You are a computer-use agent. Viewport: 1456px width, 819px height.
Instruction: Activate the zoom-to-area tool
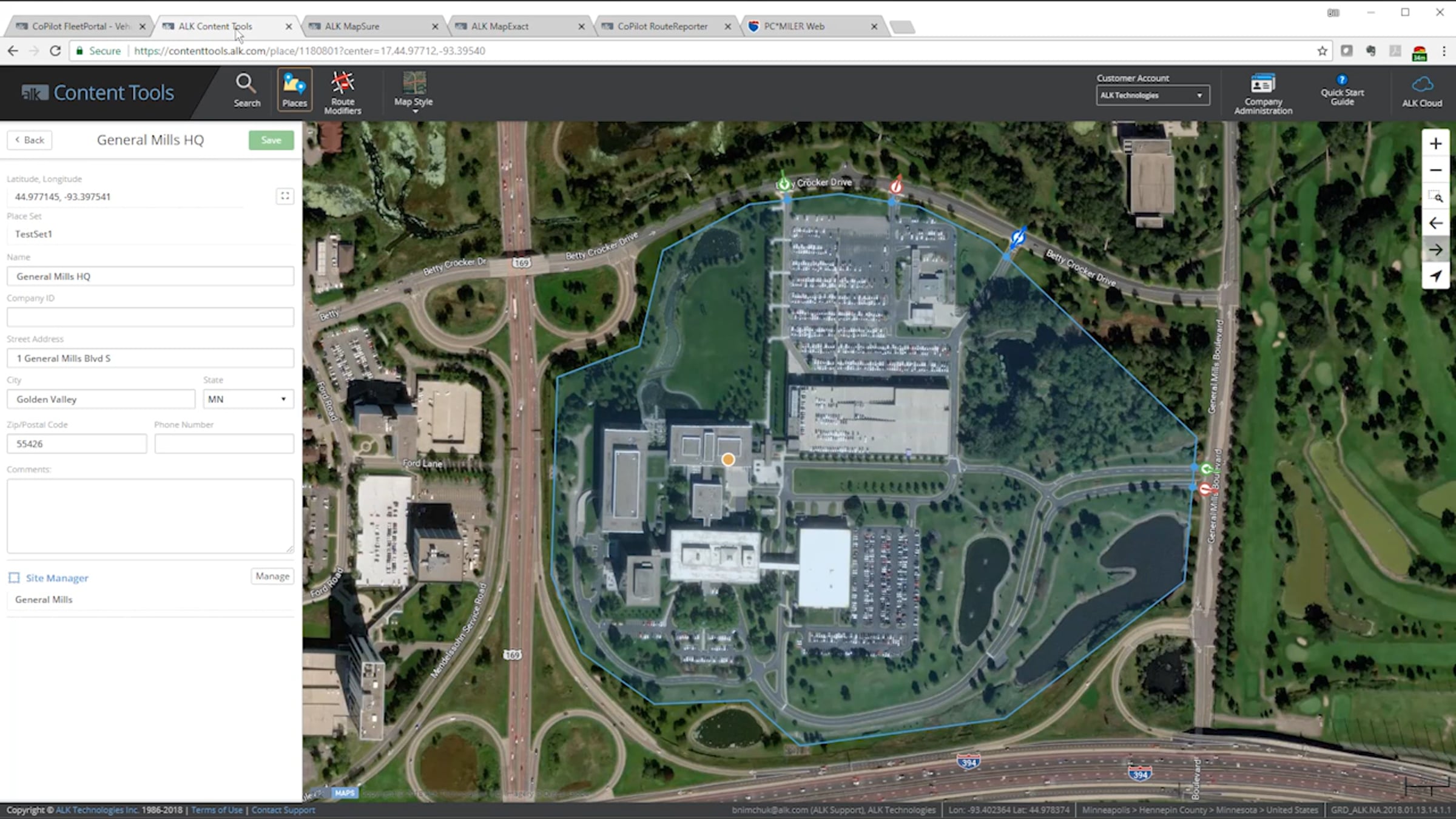(x=1435, y=197)
